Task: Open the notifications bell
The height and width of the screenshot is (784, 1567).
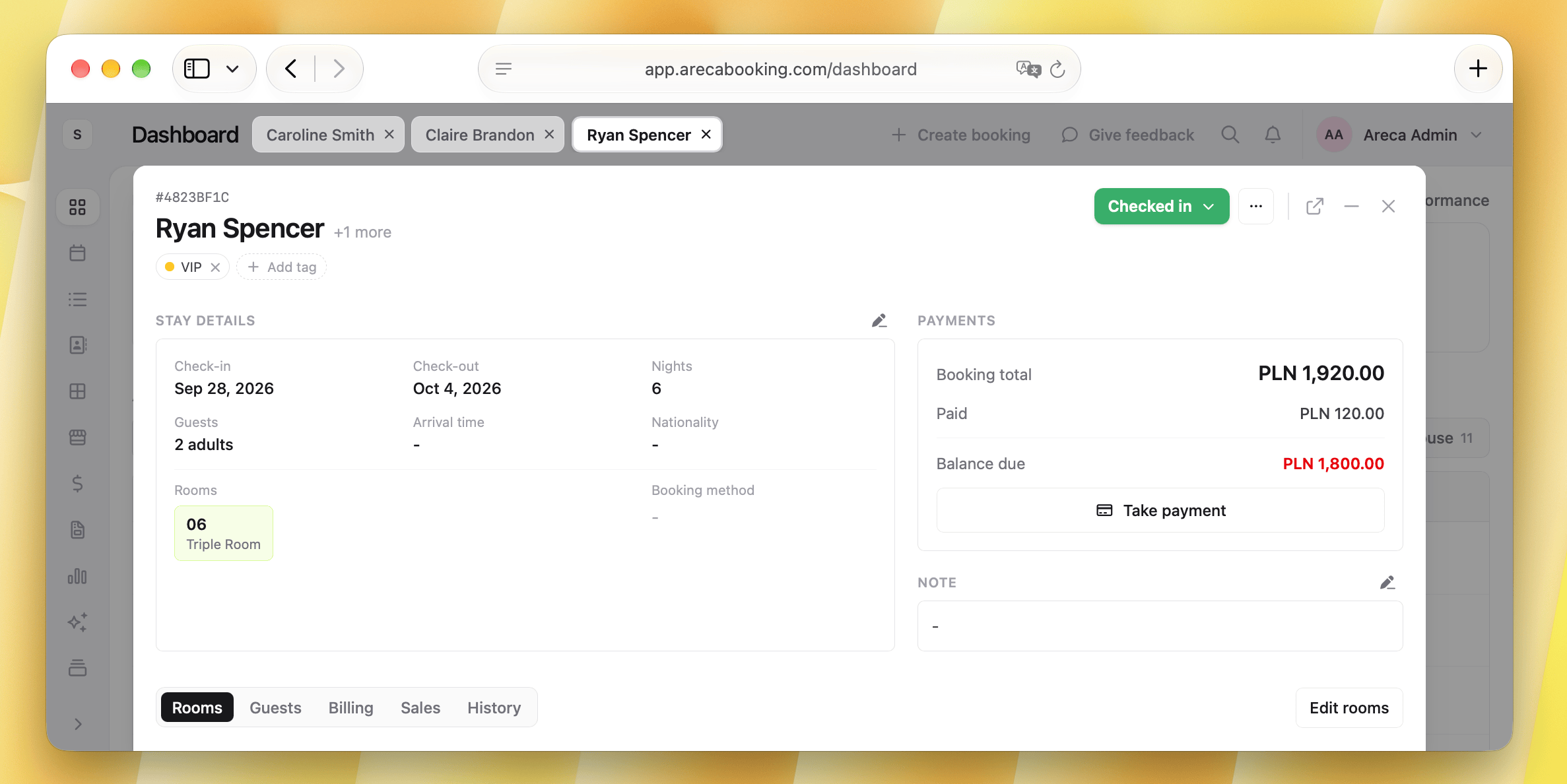Action: (x=1273, y=135)
